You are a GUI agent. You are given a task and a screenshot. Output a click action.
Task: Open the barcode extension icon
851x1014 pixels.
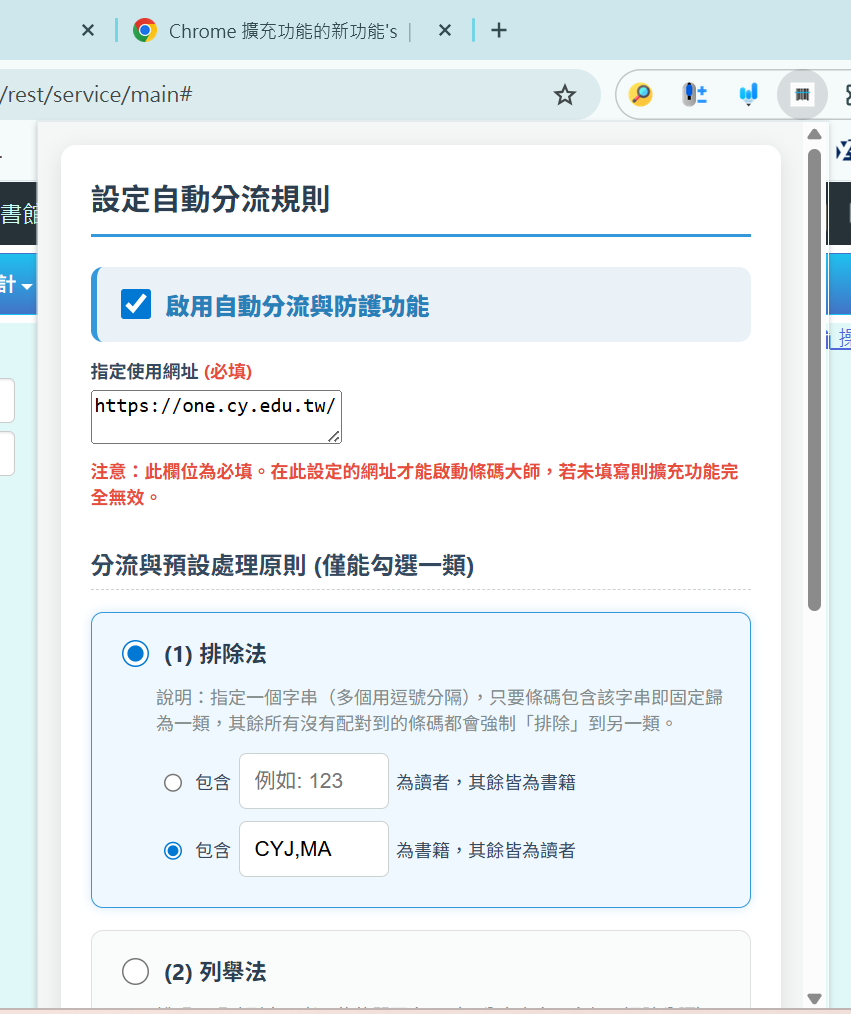(x=802, y=94)
